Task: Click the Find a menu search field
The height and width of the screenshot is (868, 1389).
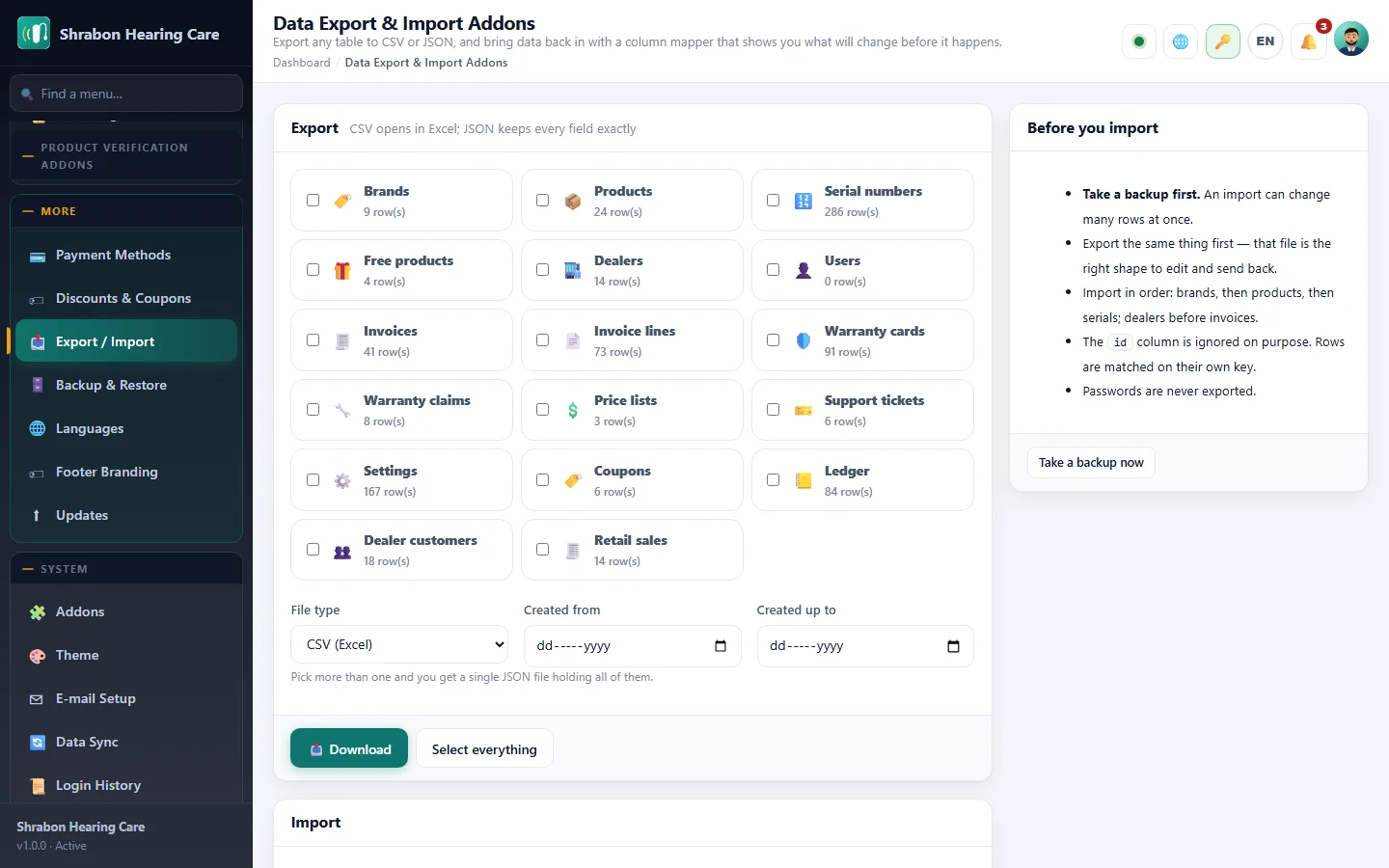Action: [126, 94]
